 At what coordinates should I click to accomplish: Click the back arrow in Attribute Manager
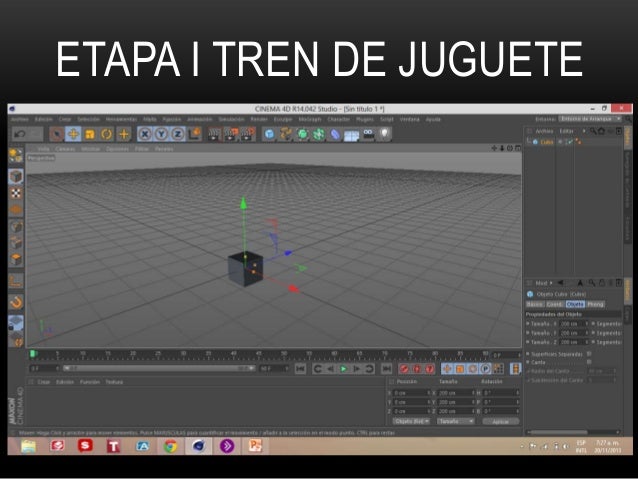(x=561, y=283)
